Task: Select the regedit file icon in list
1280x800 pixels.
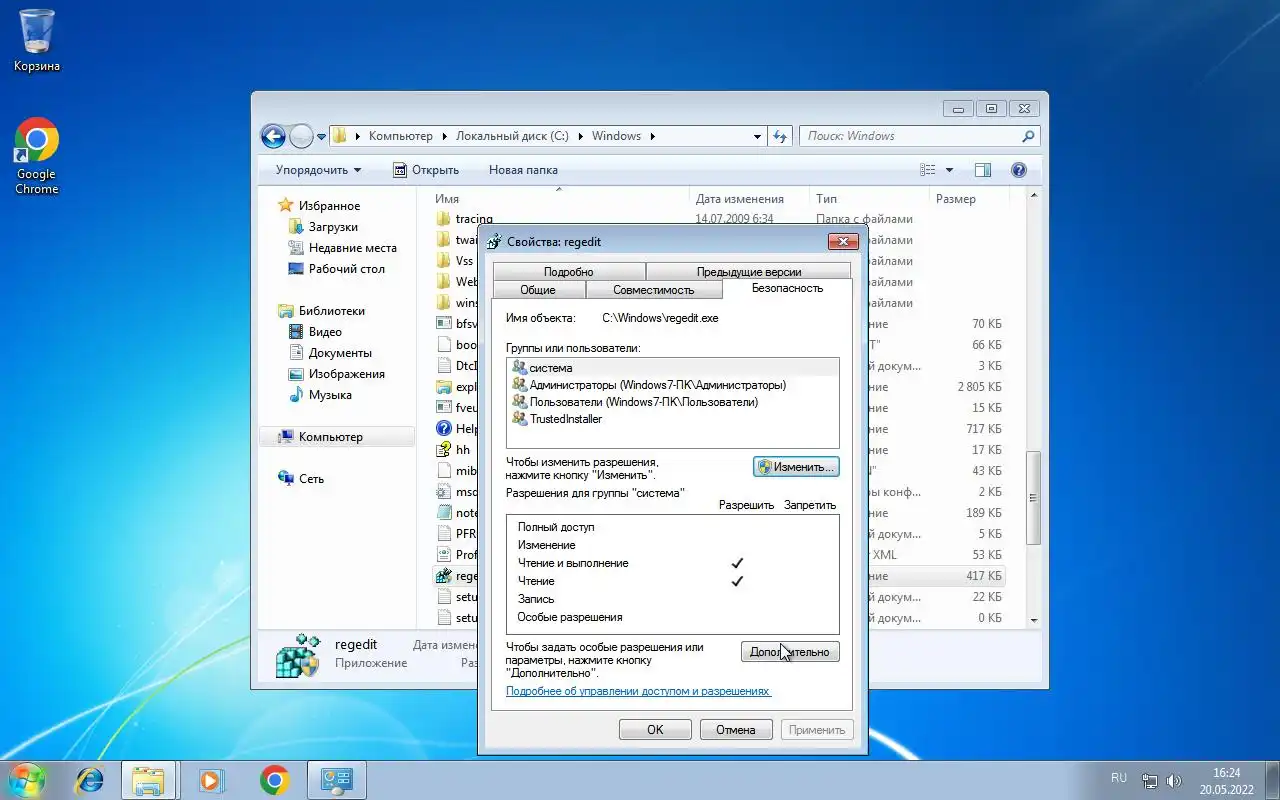Action: coord(445,576)
